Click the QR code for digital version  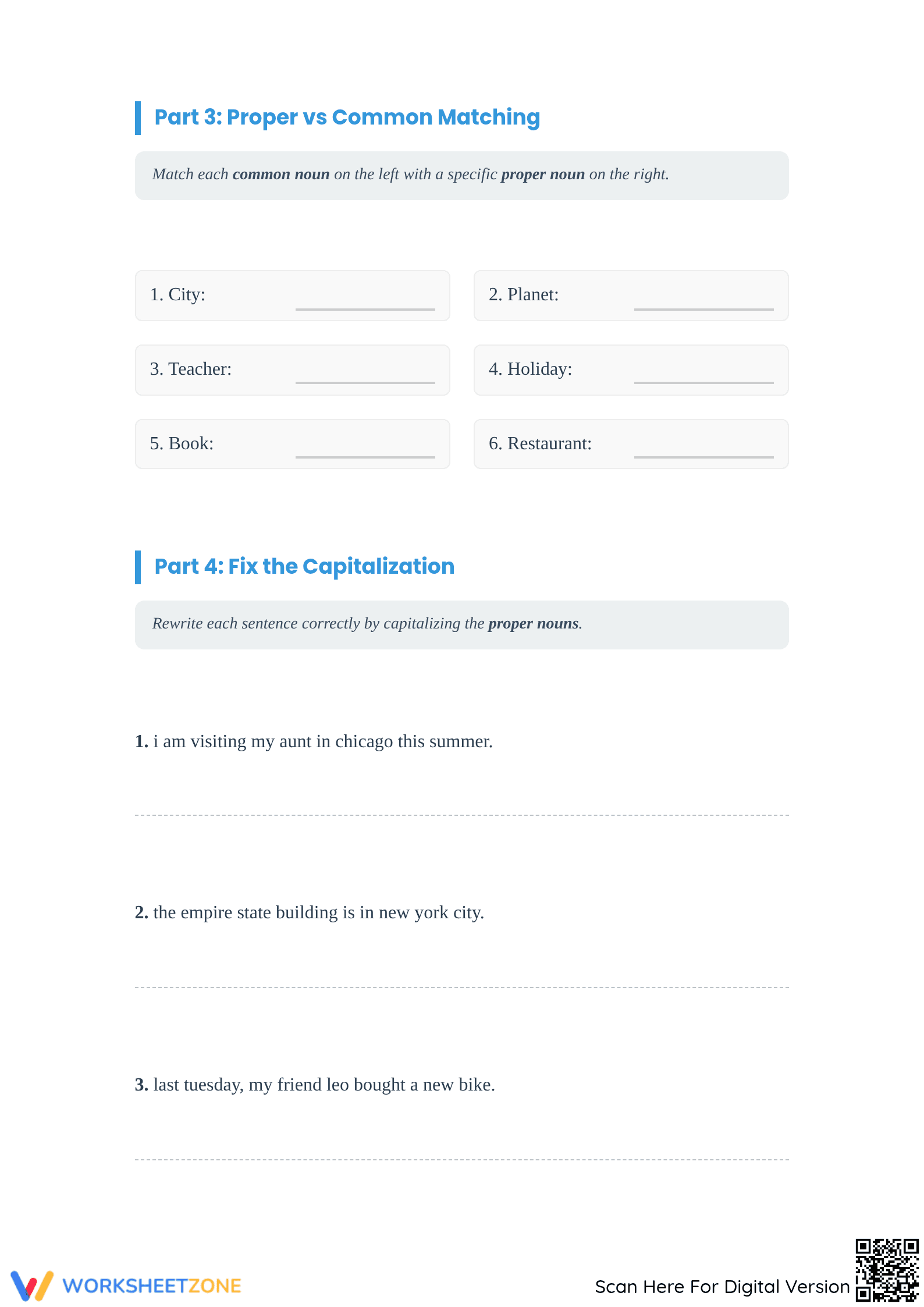(x=887, y=1270)
